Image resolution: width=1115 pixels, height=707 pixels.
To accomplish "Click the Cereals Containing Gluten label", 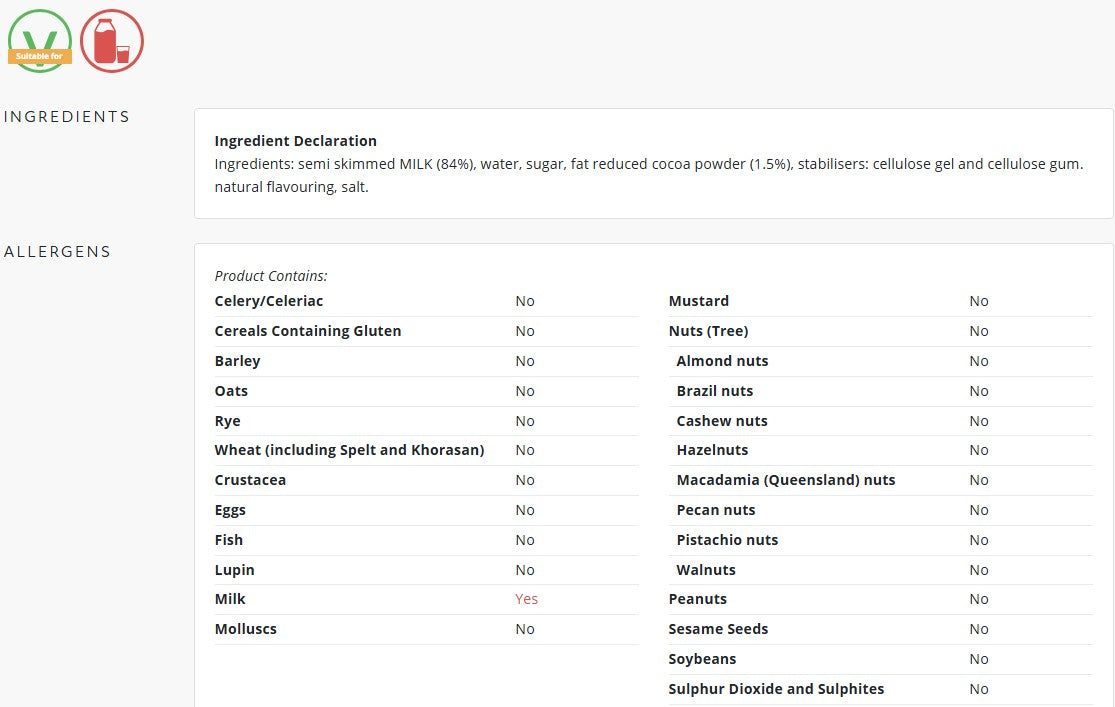I will click(308, 331).
